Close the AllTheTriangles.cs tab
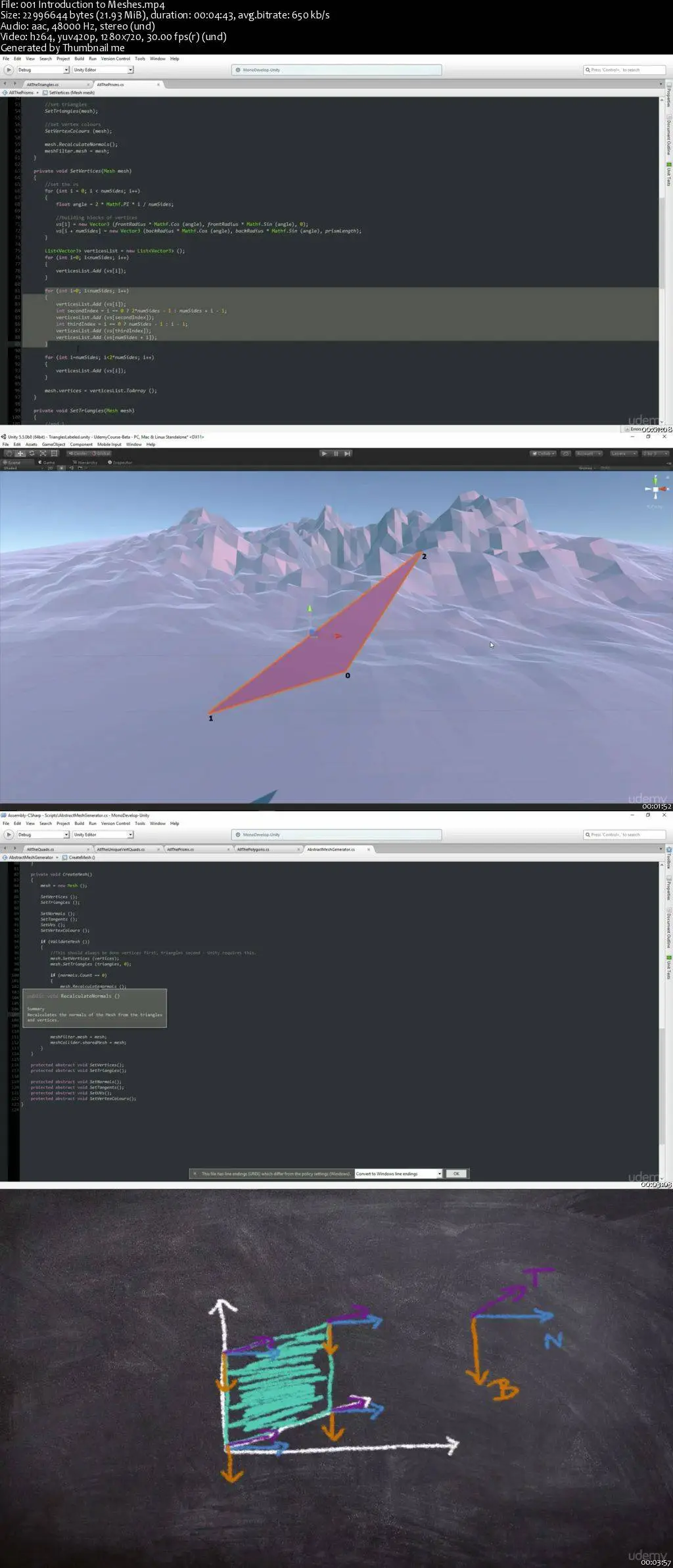Image resolution: width=673 pixels, height=1568 pixels. tap(88, 85)
